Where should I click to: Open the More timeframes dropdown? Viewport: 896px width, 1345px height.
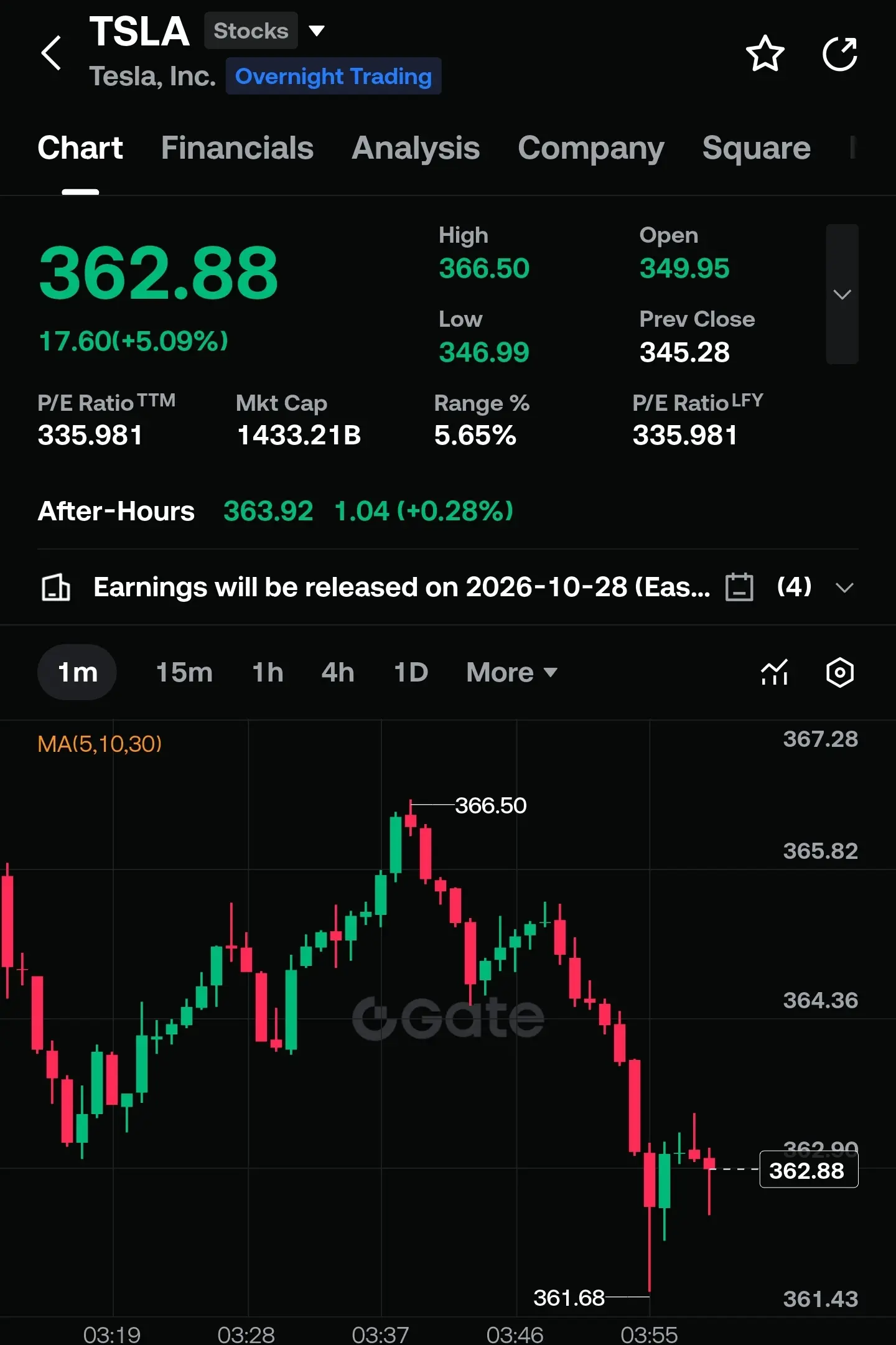point(511,672)
